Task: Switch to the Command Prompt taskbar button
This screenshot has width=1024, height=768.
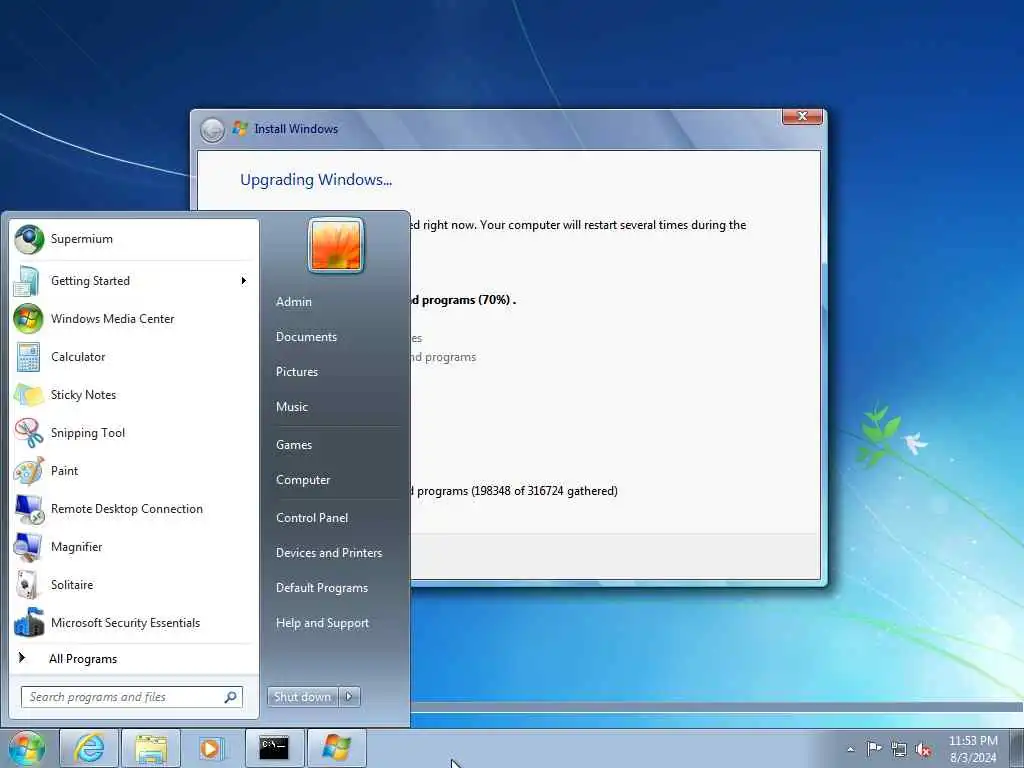Action: pos(274,748)
